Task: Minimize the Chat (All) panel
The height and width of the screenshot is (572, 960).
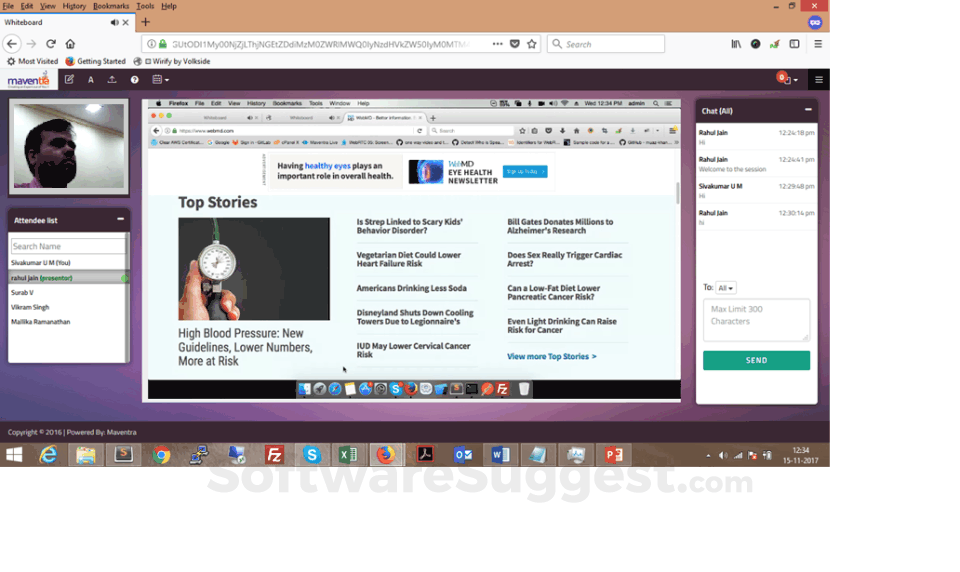Action: [x=808, y=110]
